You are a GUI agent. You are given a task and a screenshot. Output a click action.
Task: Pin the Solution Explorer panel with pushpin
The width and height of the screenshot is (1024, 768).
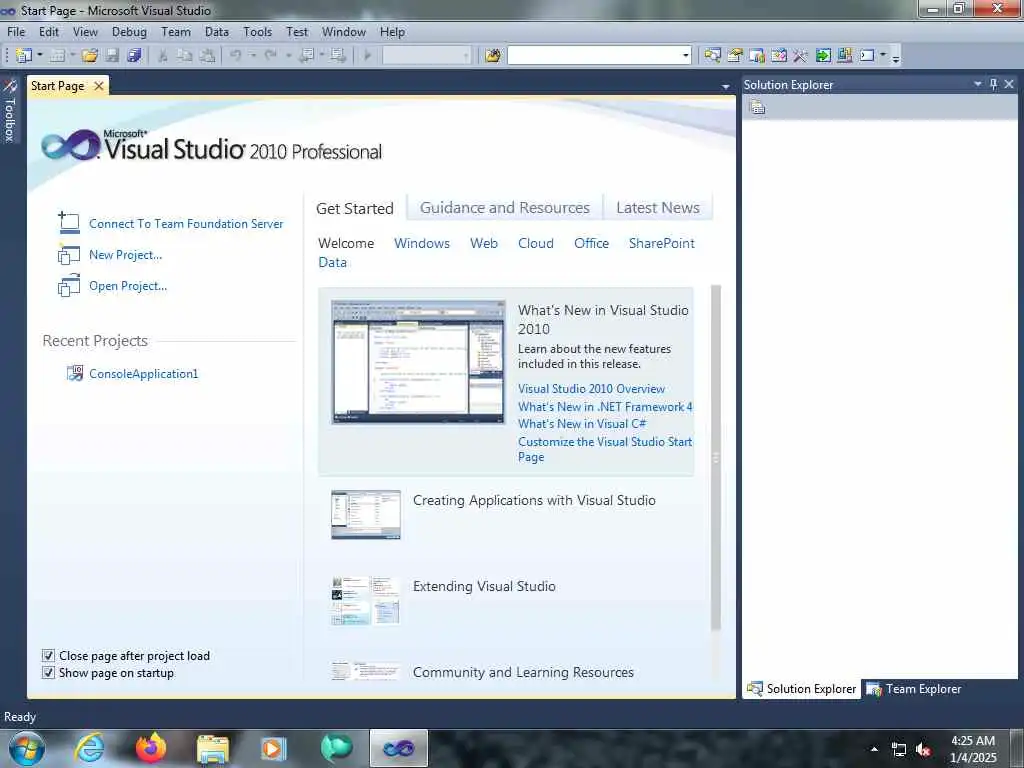pyautogui.click(x=994, y=84)
